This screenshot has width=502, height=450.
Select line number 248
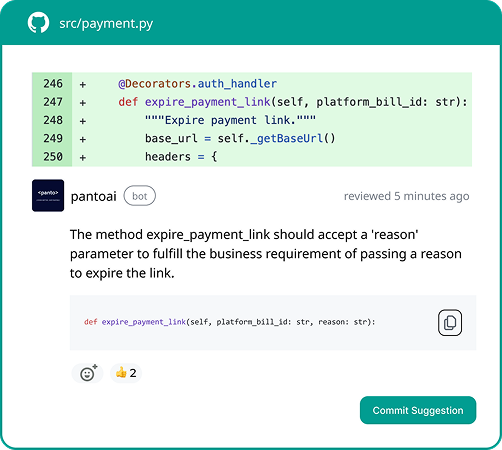[53, 120]
